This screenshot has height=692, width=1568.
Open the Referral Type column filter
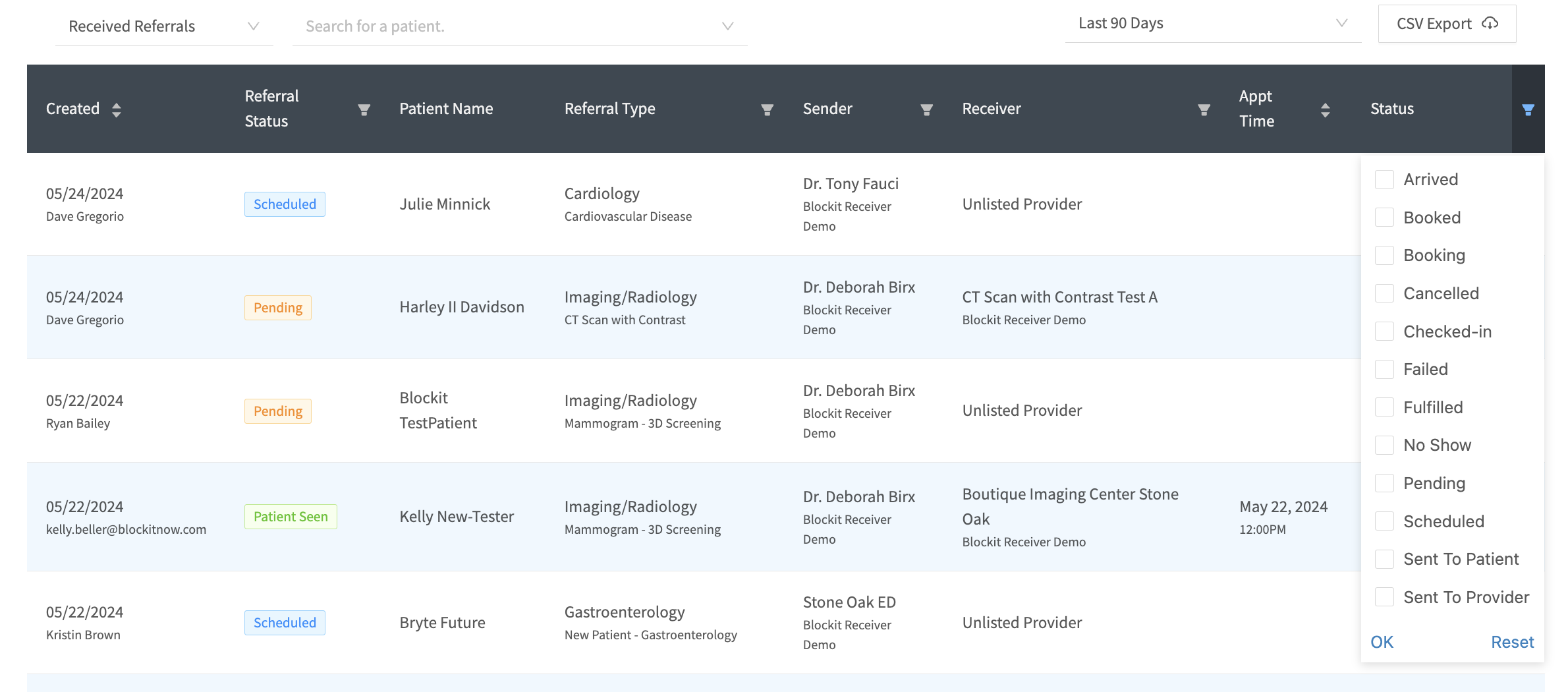point(767,109)
